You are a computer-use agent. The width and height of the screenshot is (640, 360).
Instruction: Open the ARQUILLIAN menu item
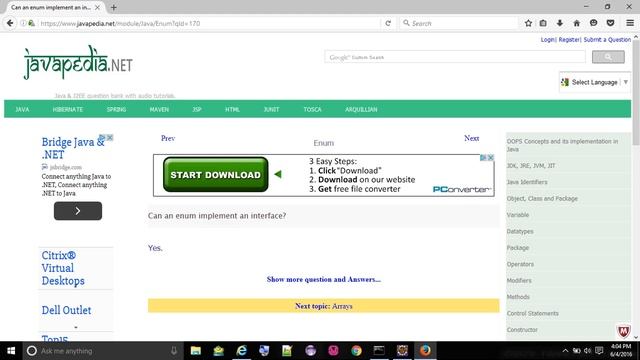tap(361, 109)
